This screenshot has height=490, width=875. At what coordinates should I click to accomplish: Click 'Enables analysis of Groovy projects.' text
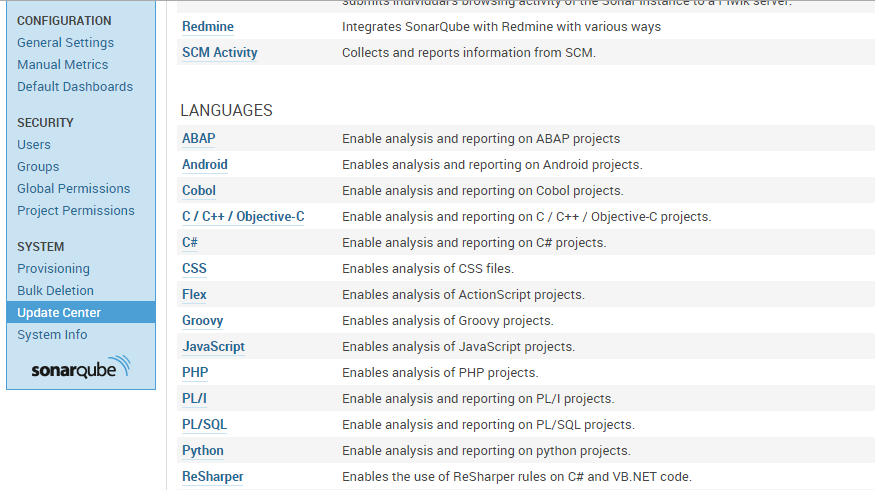tap(448, 321)
